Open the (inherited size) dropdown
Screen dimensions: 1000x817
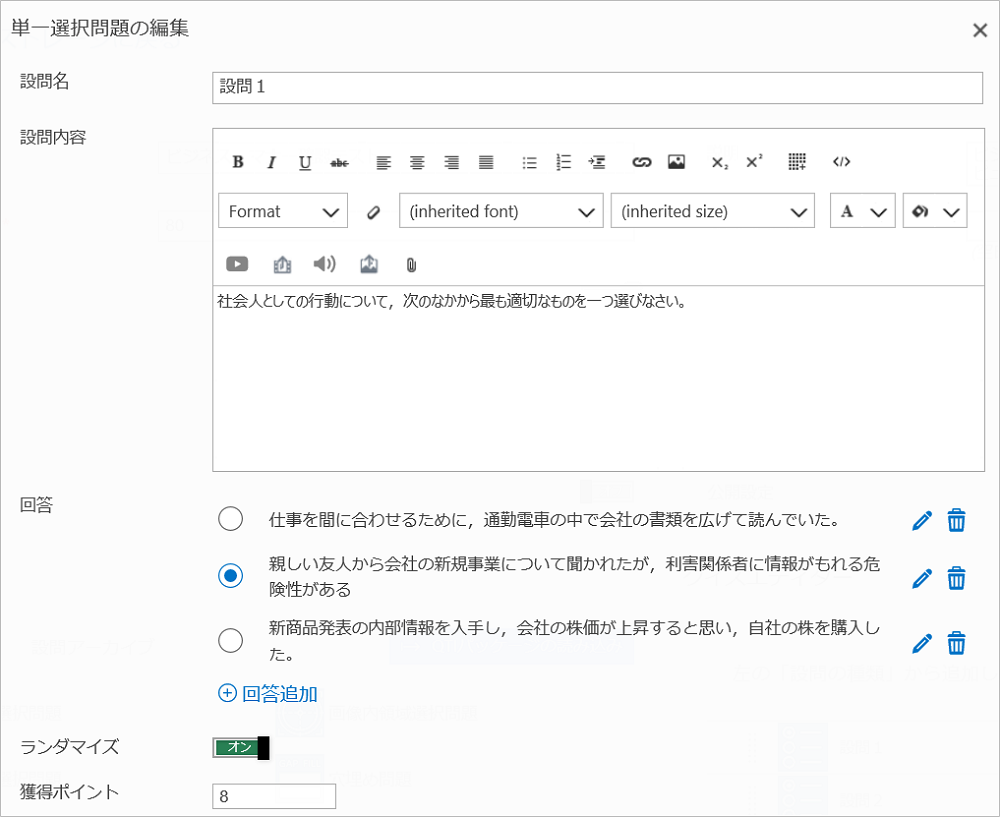point(712,211)
